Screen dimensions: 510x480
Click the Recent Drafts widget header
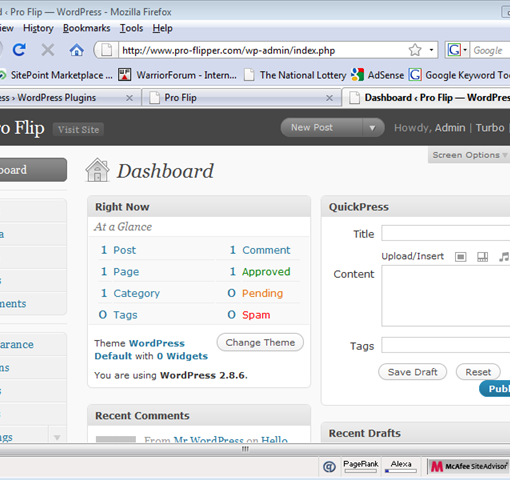pyautogui.click(x=416, y=433)
